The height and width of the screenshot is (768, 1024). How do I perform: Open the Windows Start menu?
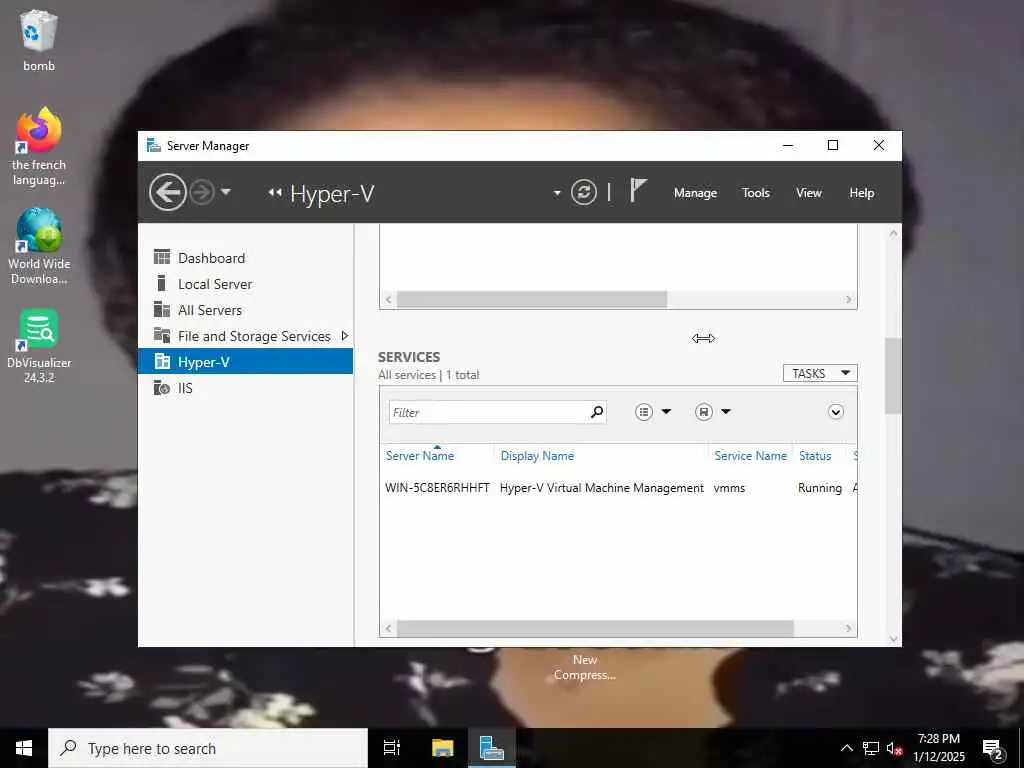coord(24,748)
